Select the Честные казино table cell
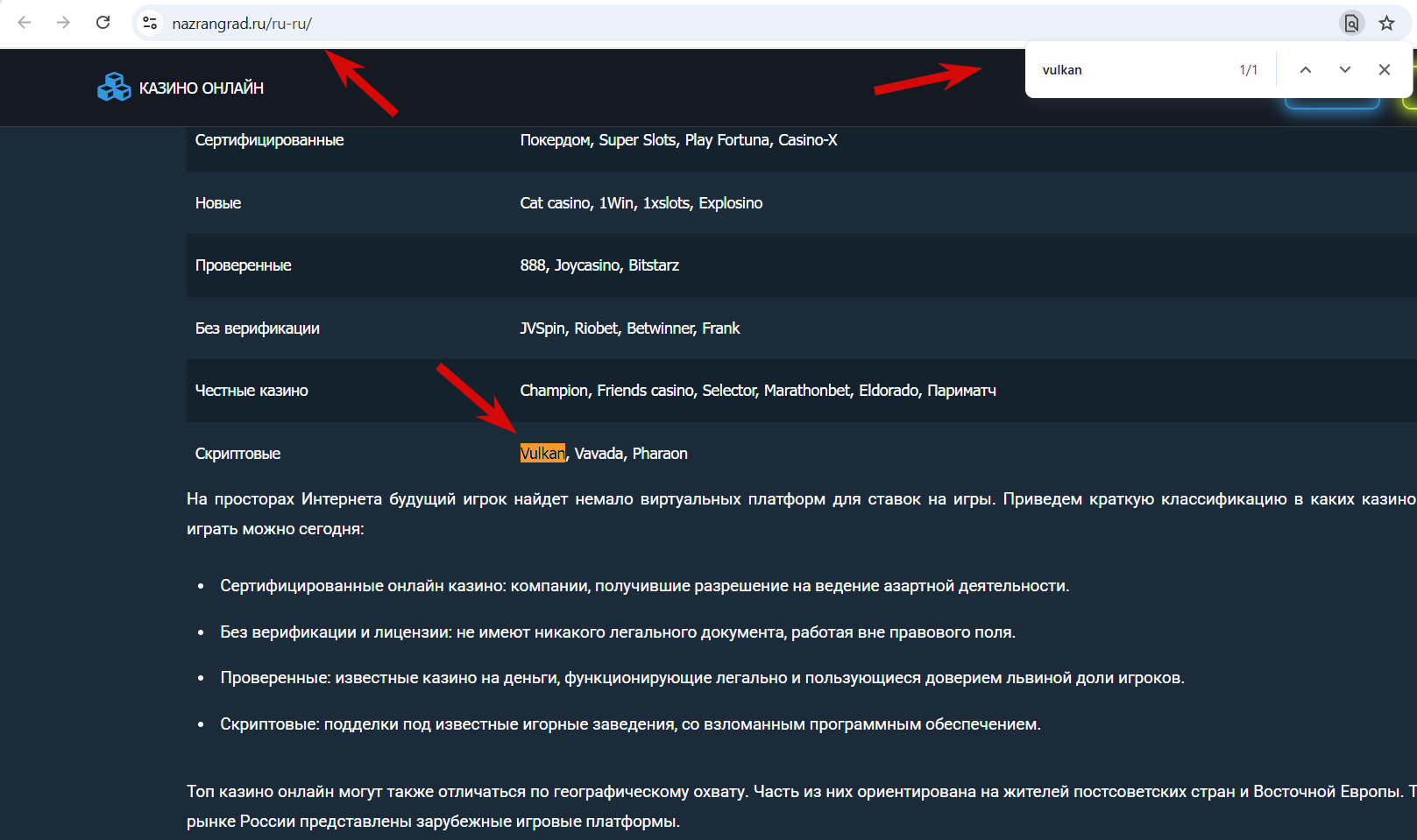The width and height of the screenshot is (1417, 840). tap(252, 391)
